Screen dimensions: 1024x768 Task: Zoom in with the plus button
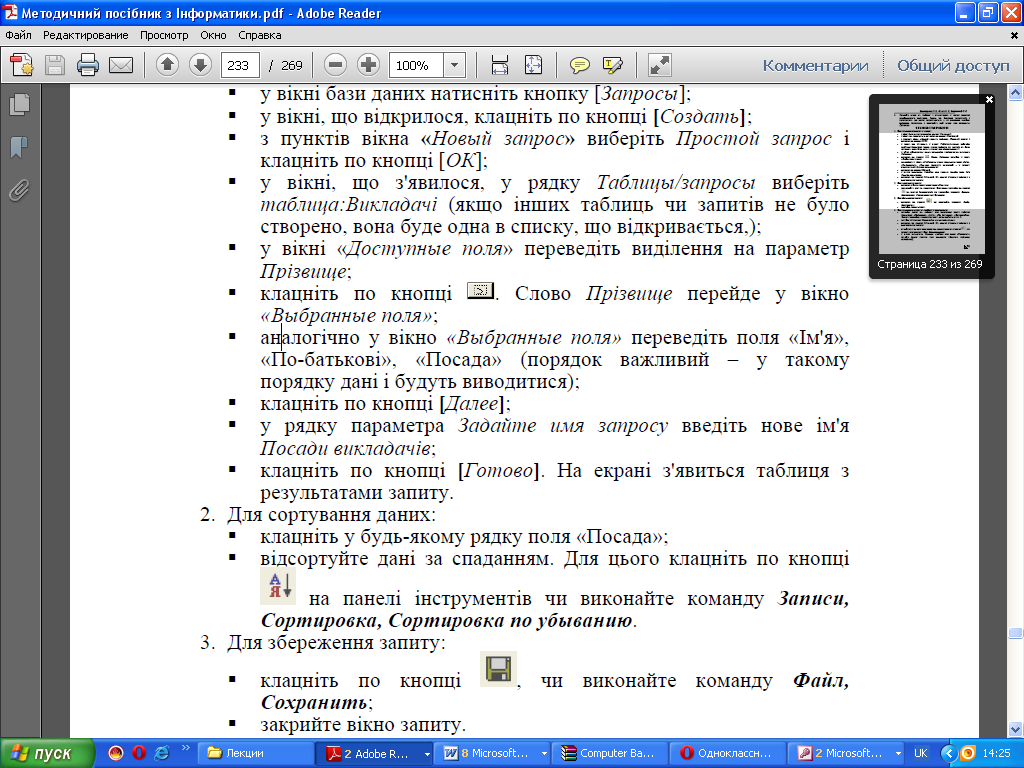pyautogui.click(x=368, y=65)
